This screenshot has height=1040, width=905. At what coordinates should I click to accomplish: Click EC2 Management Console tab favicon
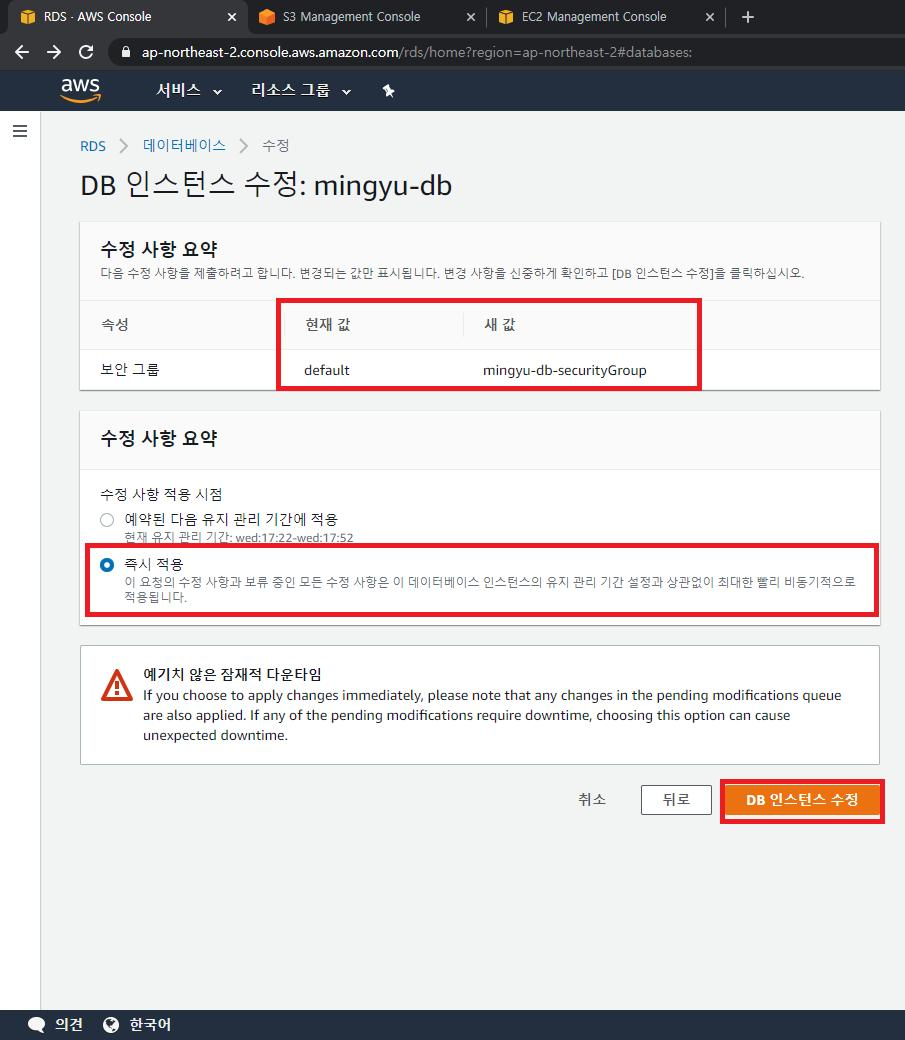point(506,17)
